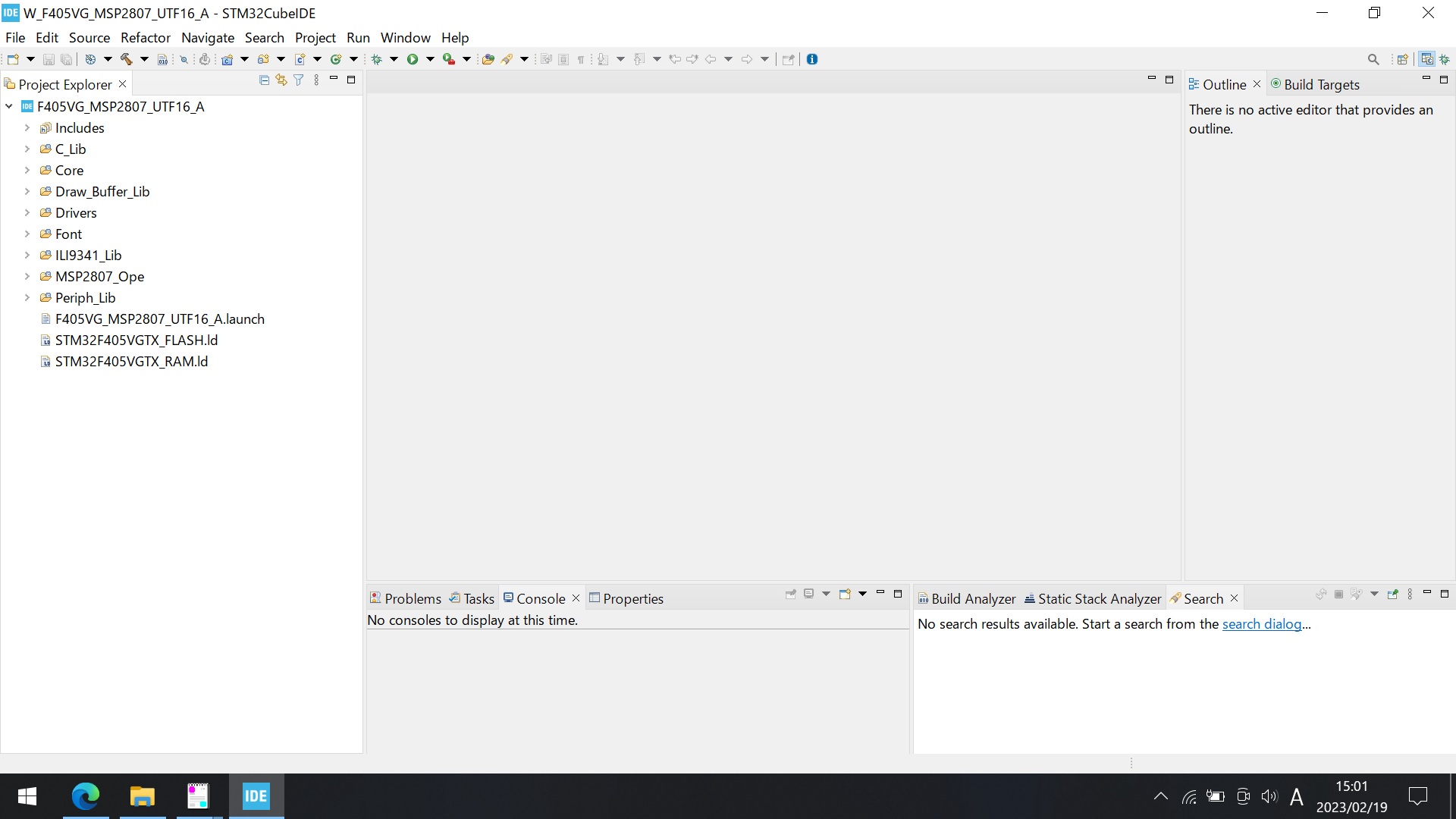Open dropdown arrow next to Search flashlight
The image size is (1456, 819).
(524, 59)
